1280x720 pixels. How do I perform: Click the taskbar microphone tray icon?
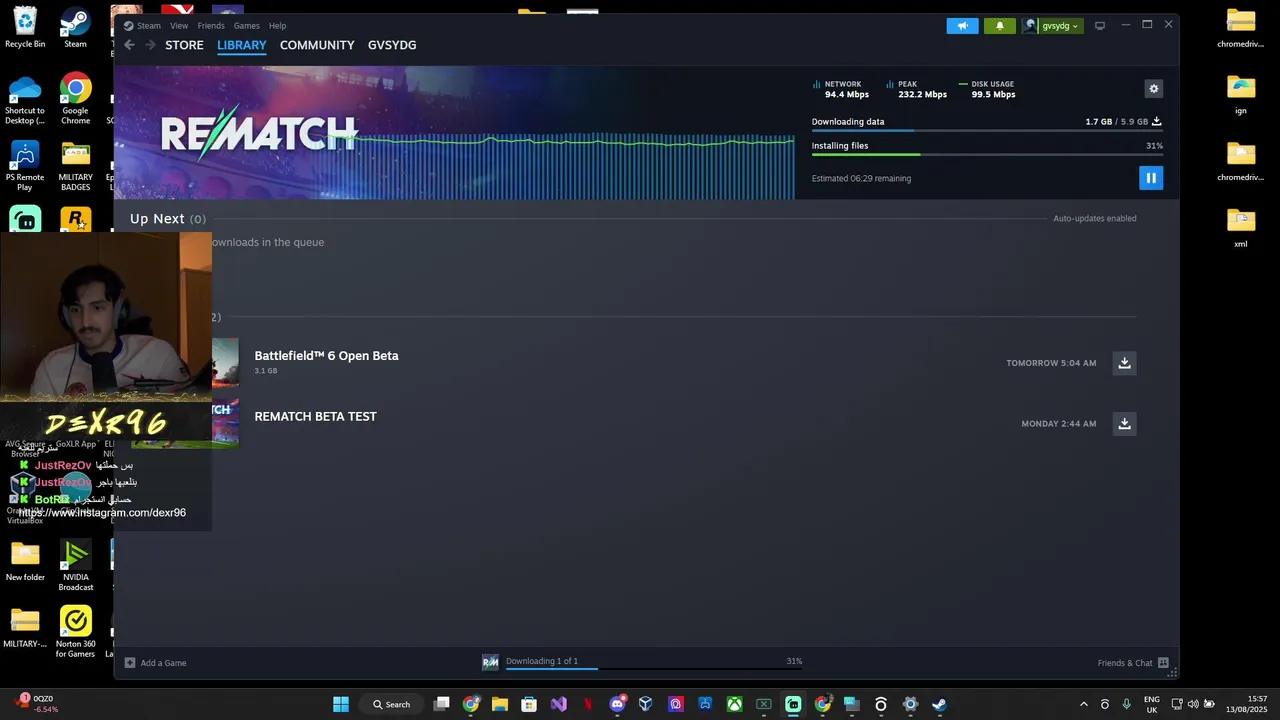(x=1127, y=704)
